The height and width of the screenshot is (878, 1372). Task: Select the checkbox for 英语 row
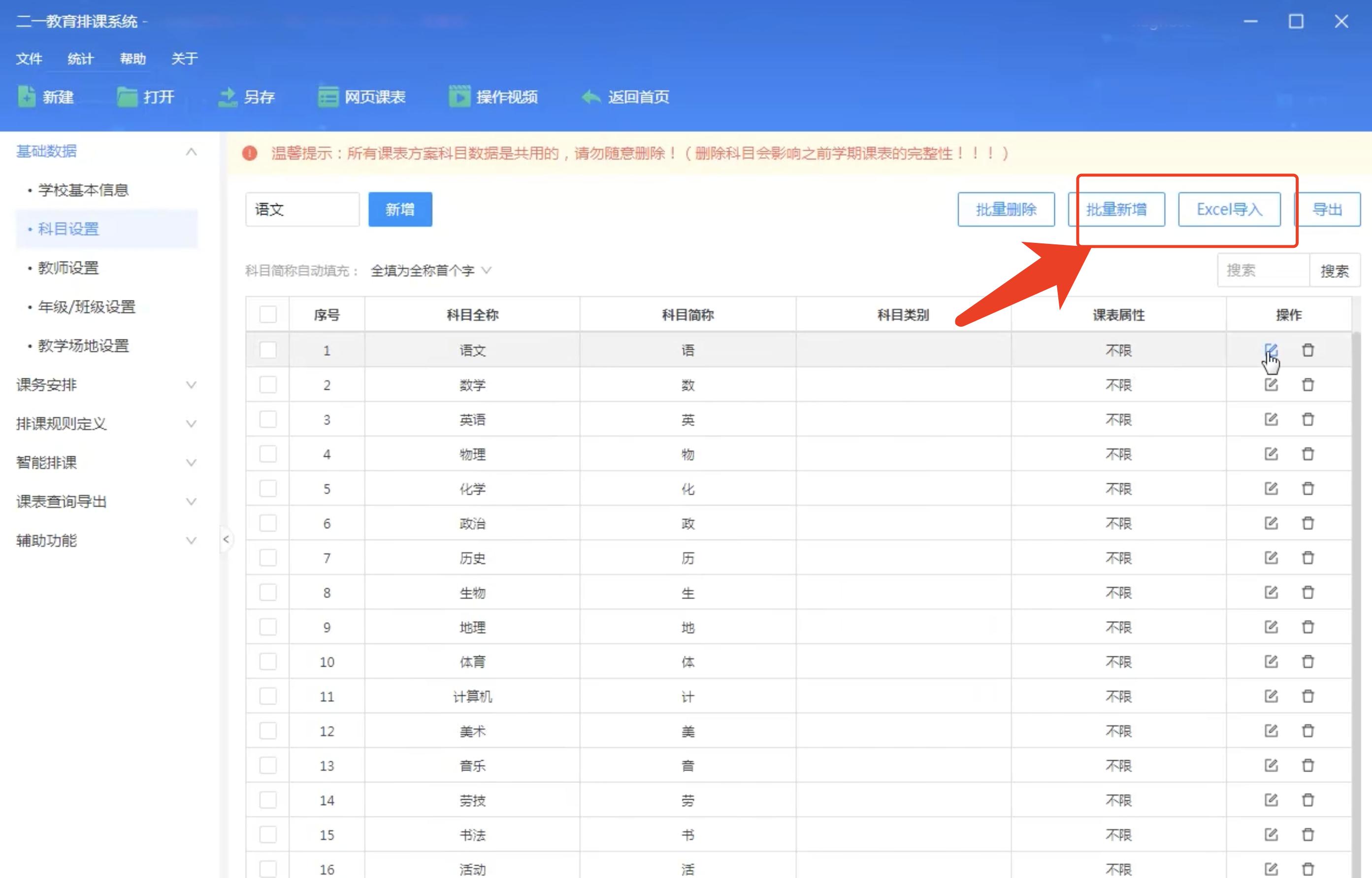(x=268, y=420)
